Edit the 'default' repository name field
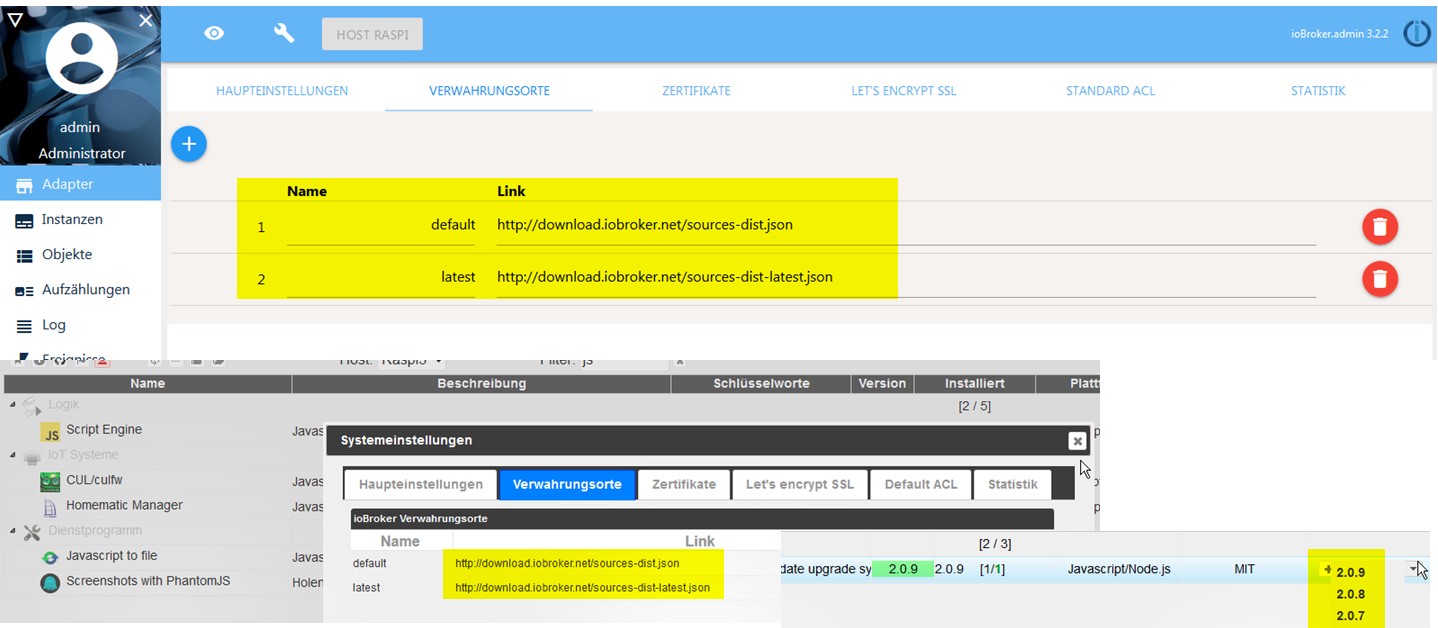Screen dimensions: 1438x628 381,225
